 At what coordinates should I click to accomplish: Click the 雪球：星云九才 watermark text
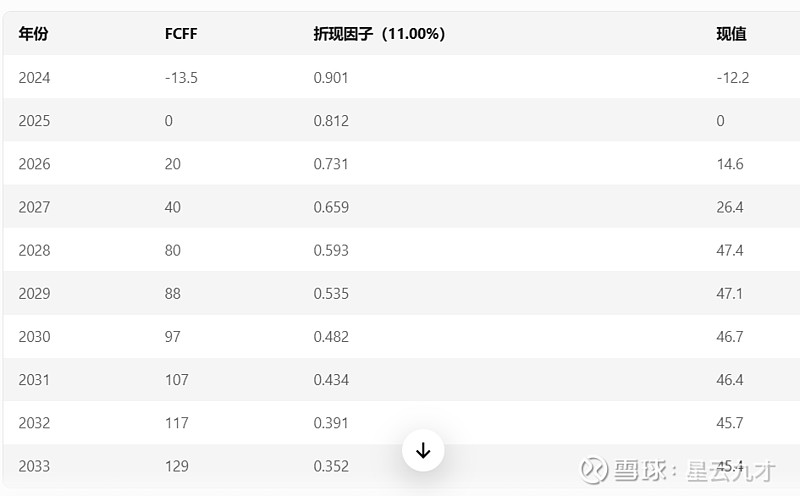tap(694, 470)
